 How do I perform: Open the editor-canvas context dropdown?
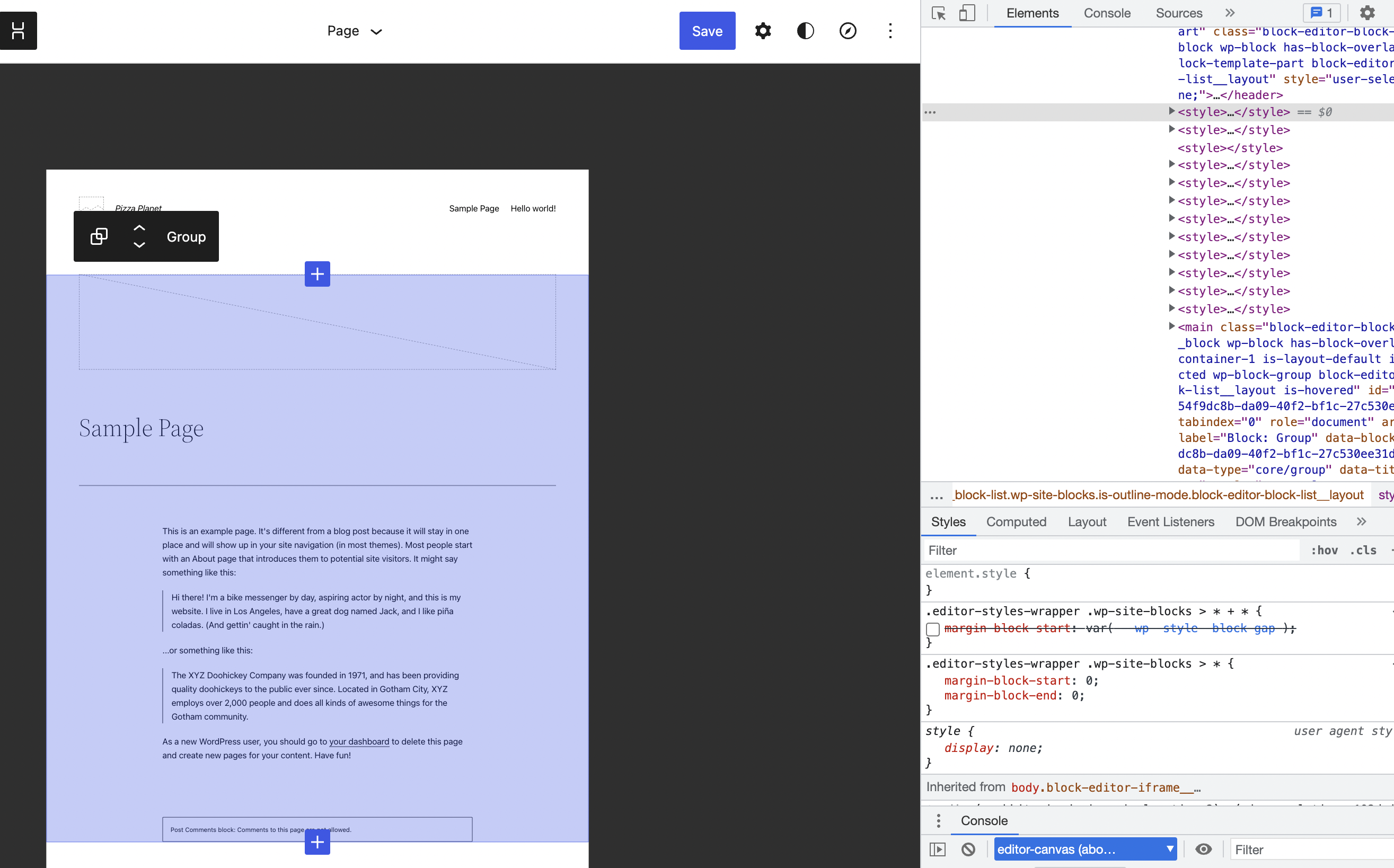1084,849
